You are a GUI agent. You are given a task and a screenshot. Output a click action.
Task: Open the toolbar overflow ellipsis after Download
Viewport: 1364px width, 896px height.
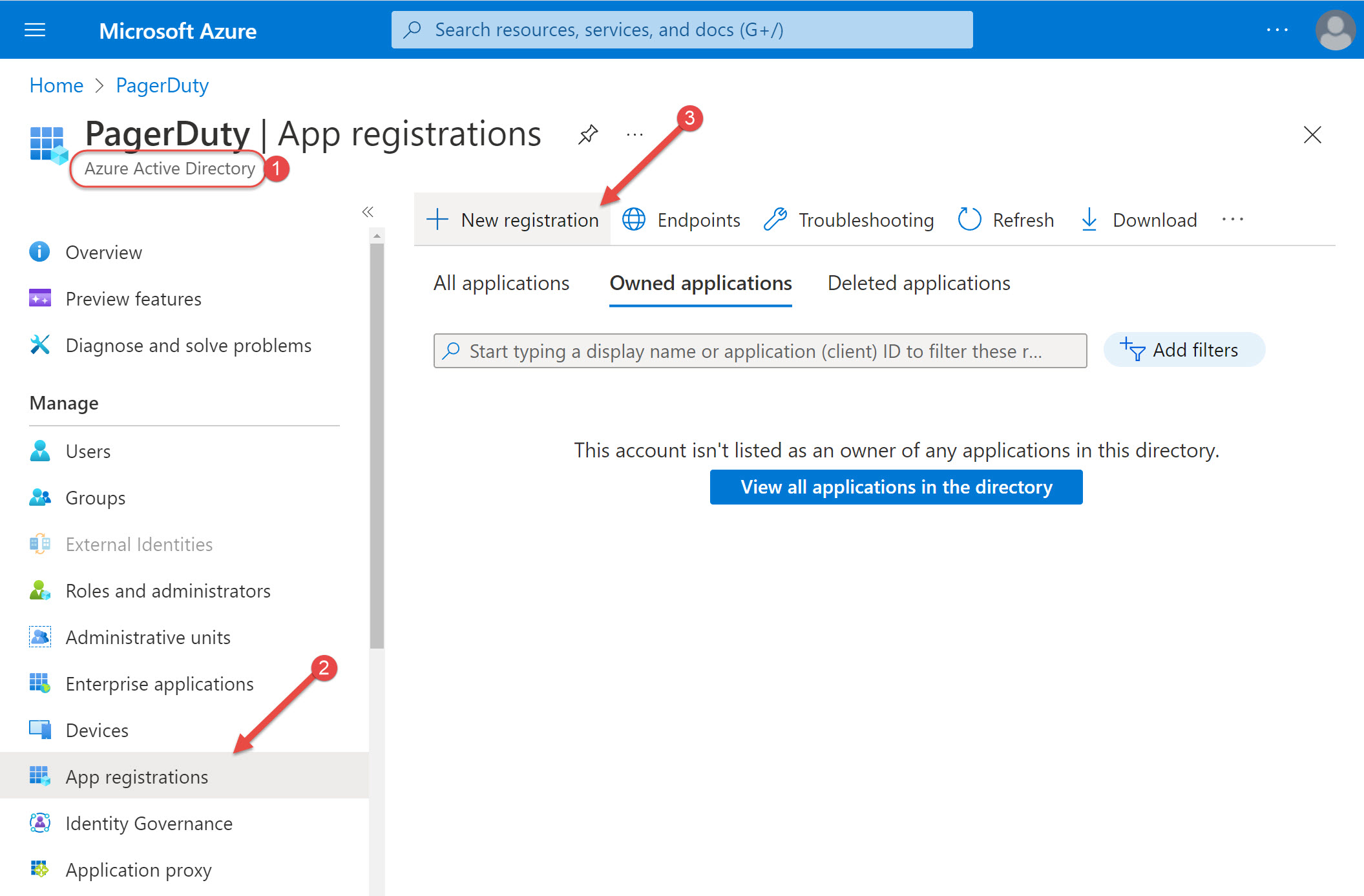1233,220
